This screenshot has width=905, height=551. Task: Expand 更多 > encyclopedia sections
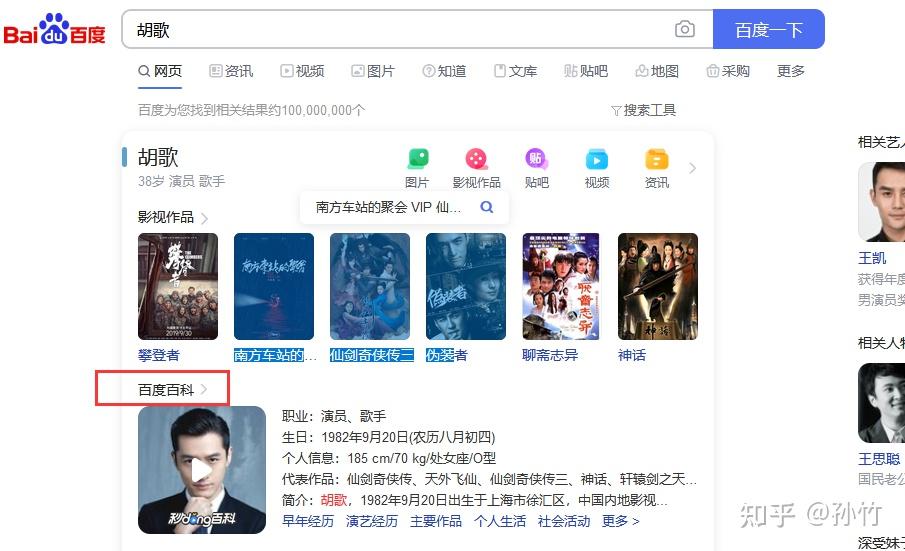620,521
